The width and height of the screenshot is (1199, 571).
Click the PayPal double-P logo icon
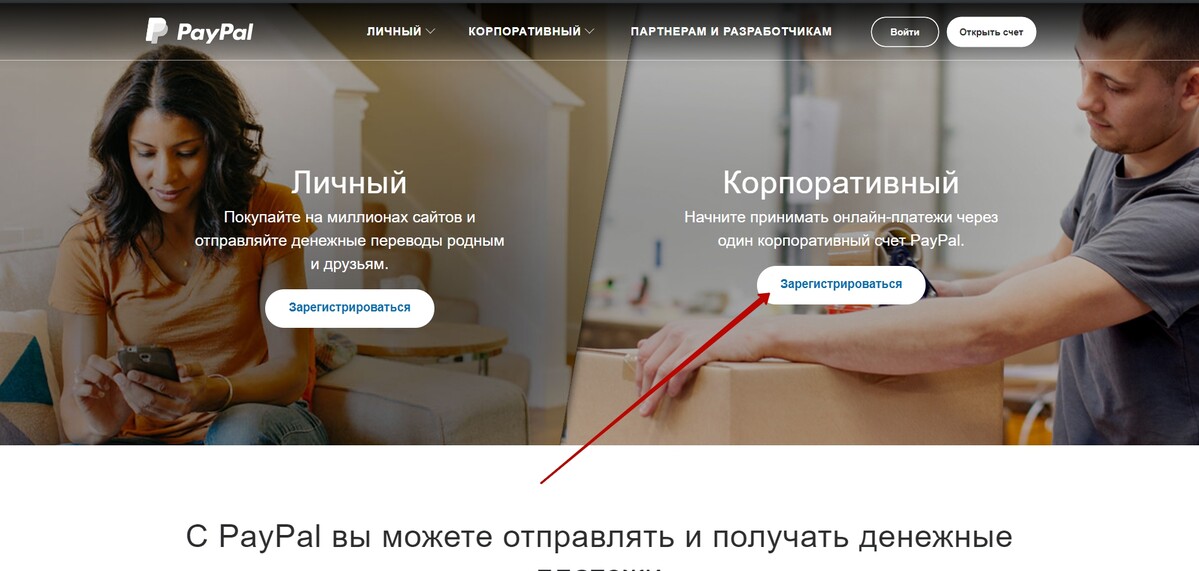(x=157, y=31)
